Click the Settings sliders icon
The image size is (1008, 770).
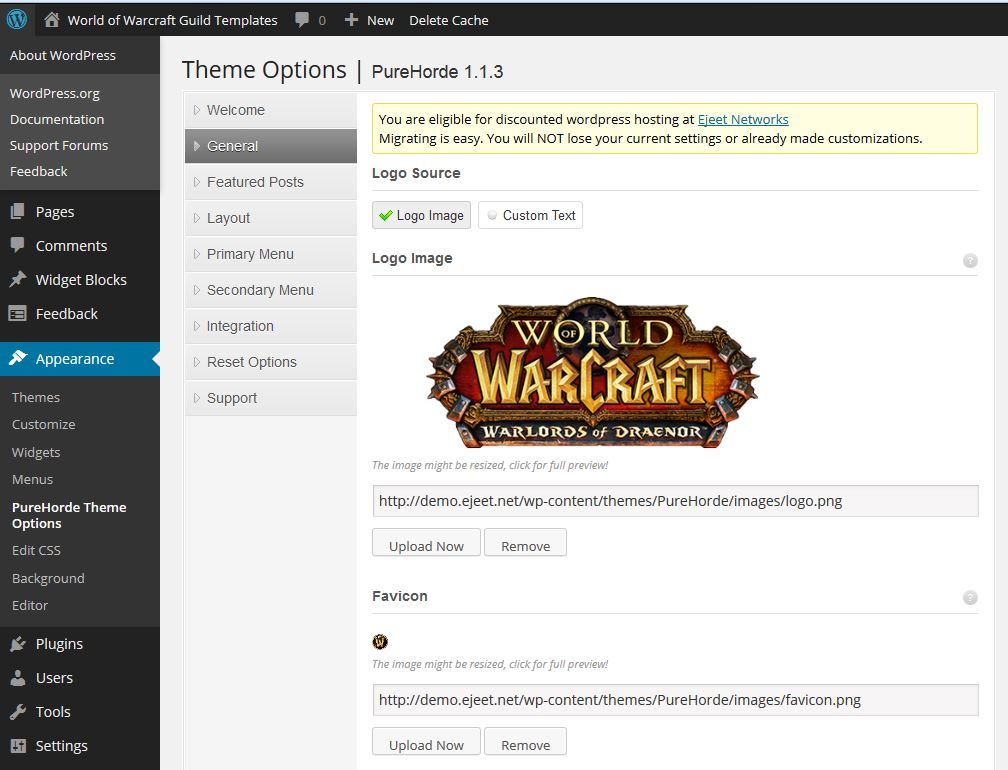point(18,746)
